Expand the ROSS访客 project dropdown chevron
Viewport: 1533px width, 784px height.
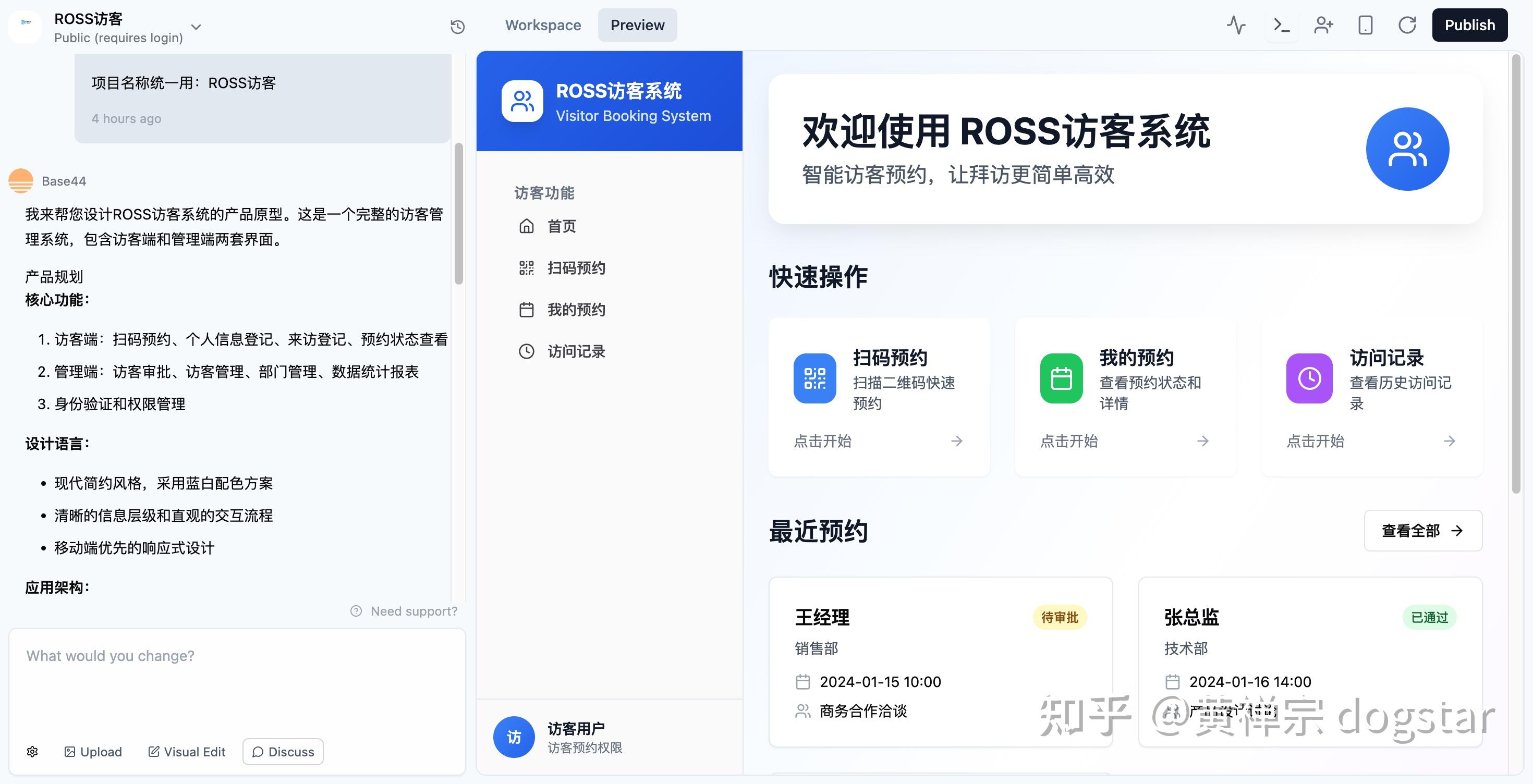196,27
